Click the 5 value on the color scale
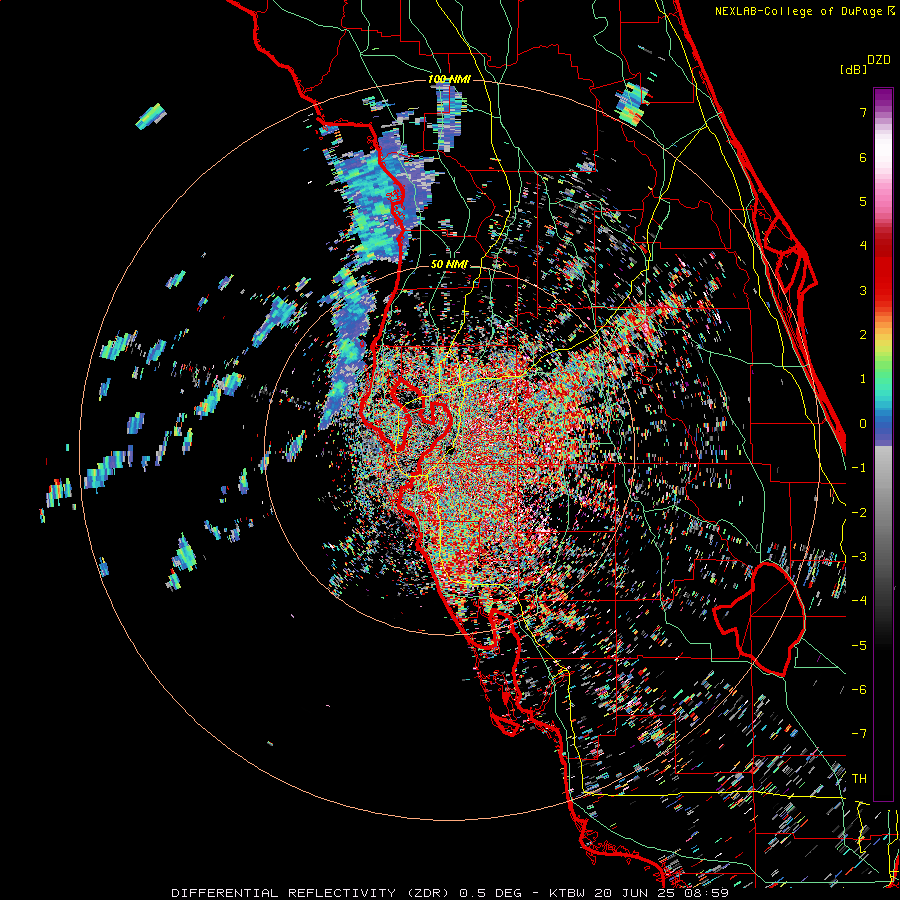Viewport: 900px width, 900px height. (863, 201)
